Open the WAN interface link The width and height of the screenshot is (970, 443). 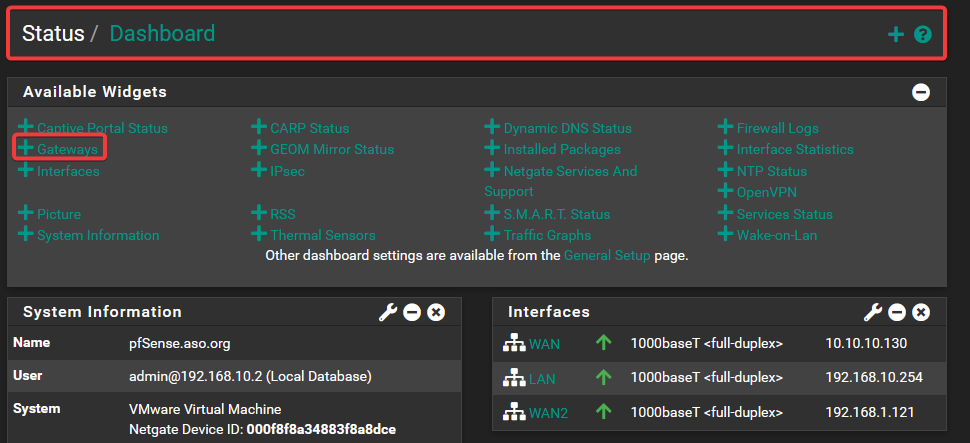tap(544, 344)
